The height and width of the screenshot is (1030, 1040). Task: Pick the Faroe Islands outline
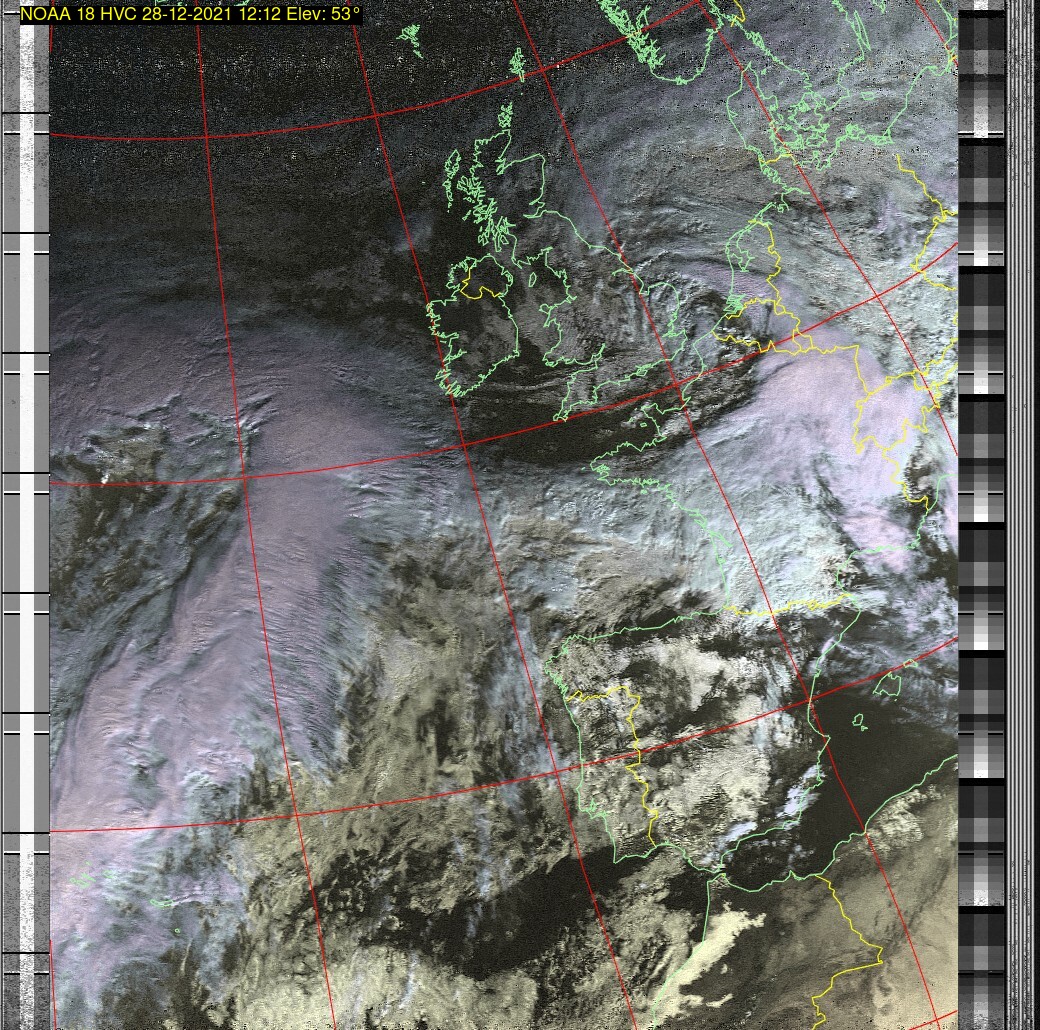pos(410,35)
